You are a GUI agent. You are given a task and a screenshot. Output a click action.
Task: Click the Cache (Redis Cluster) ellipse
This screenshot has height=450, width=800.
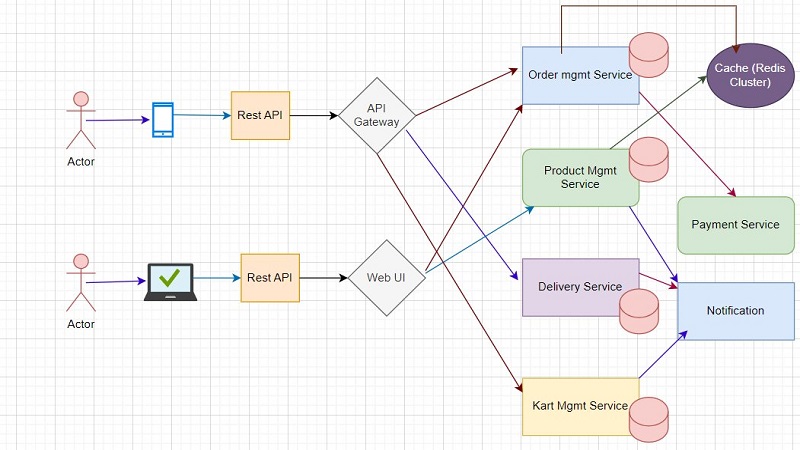[750, 75]
